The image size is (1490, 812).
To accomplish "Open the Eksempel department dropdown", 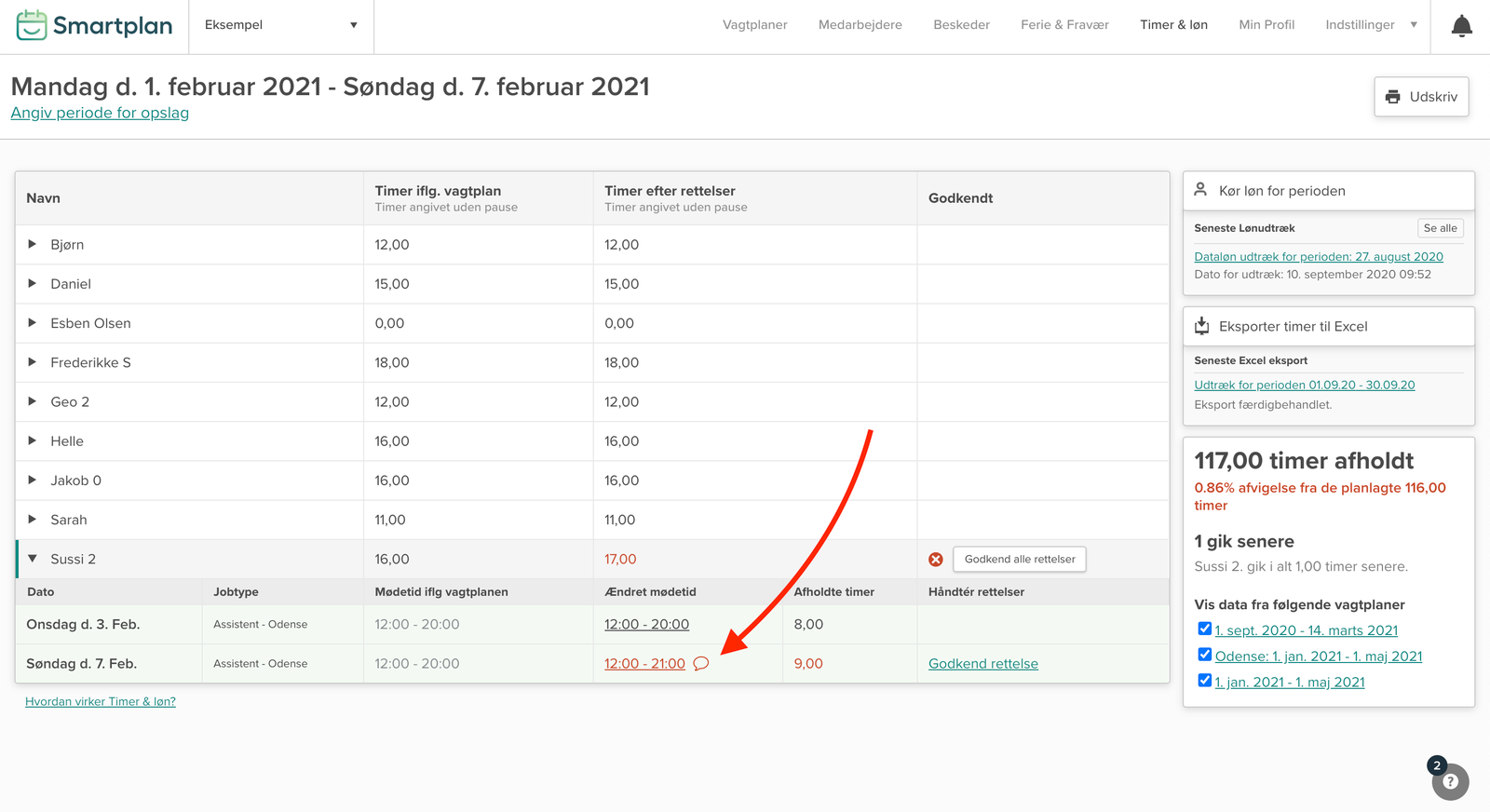I will (x=280, y=25).
